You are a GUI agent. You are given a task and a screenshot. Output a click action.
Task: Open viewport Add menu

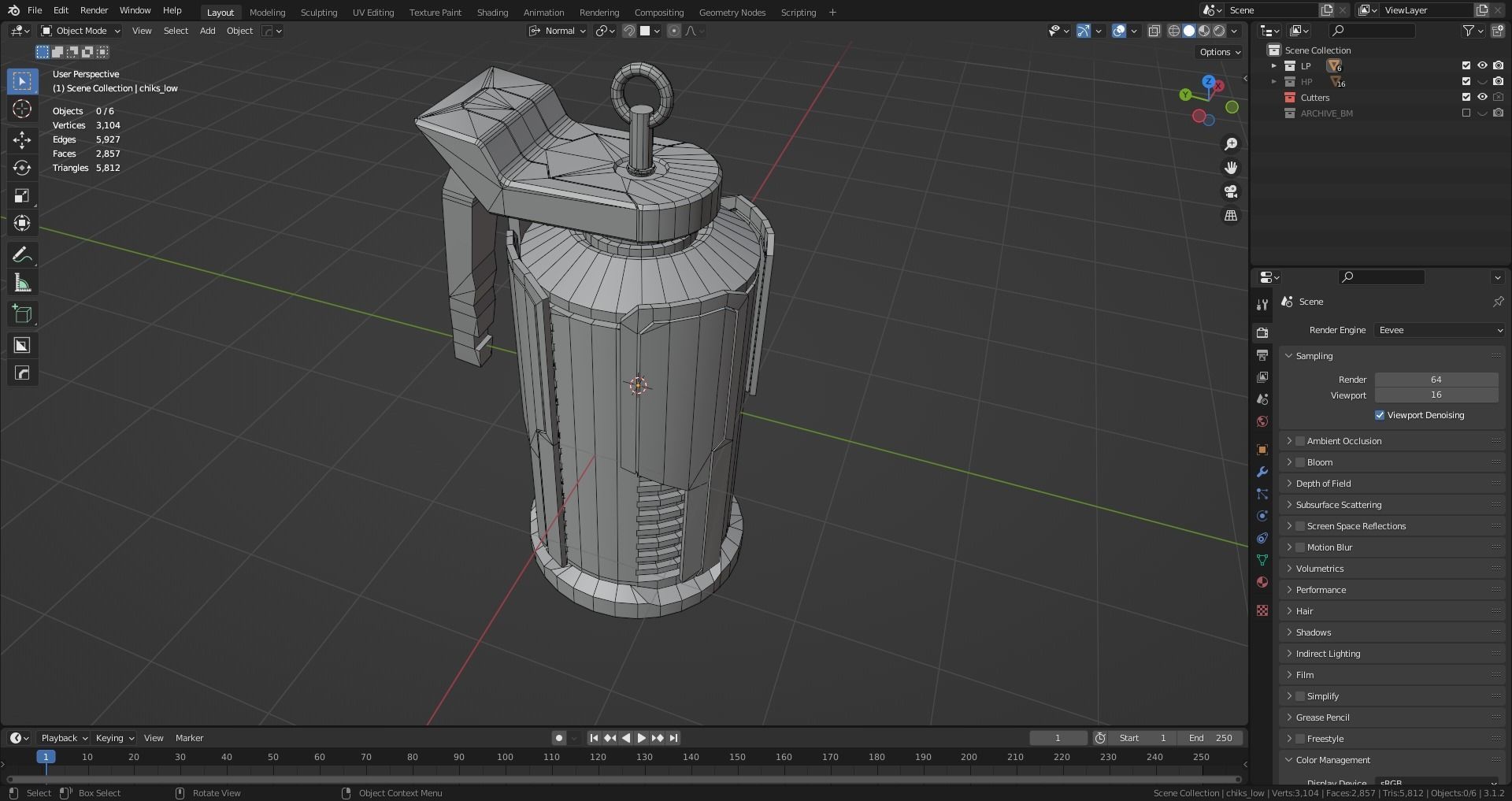207,31
